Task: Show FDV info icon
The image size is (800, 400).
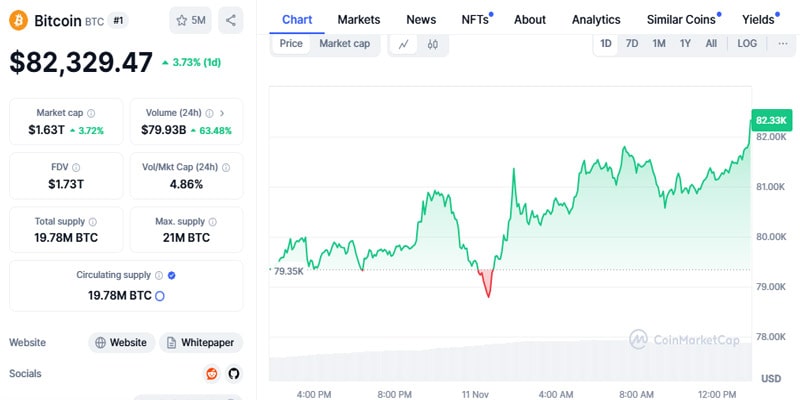Action: coord(76,167)
